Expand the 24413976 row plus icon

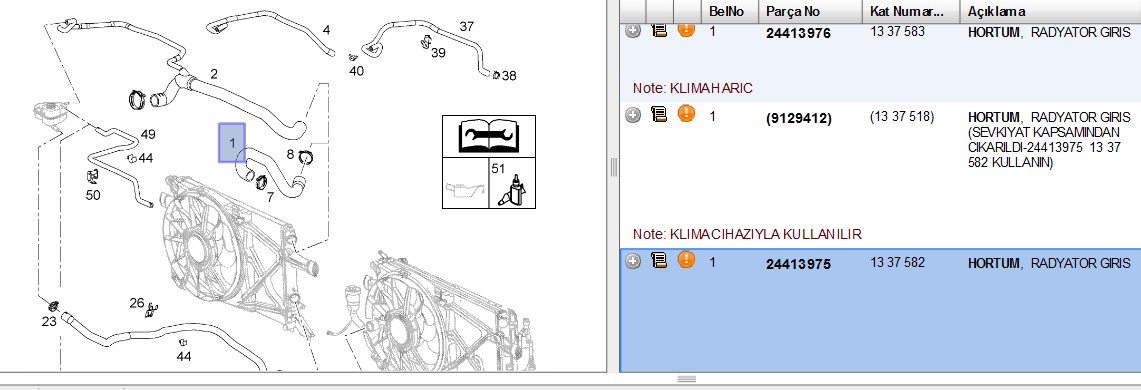click(633, 31)
